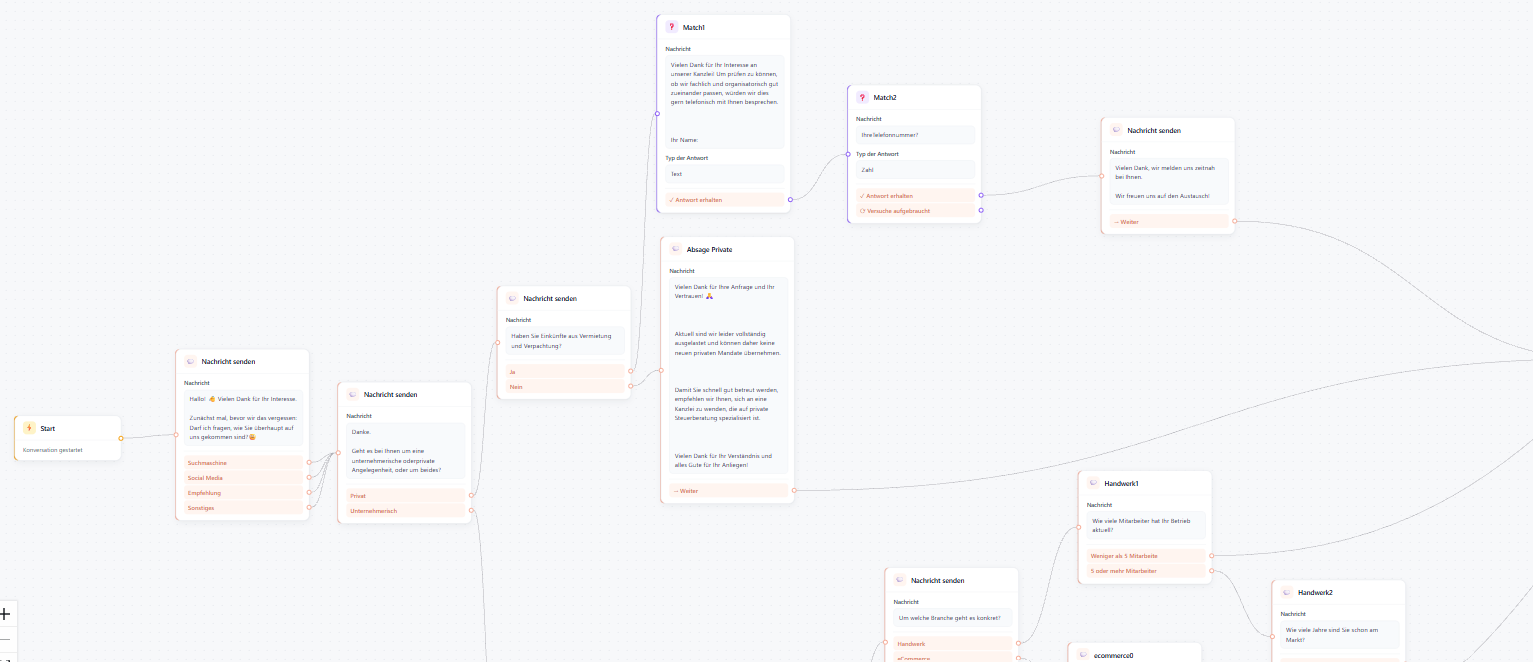
Task: Select '5 oder mehr Mitarbeiter' option
Action: (1146, 571)
